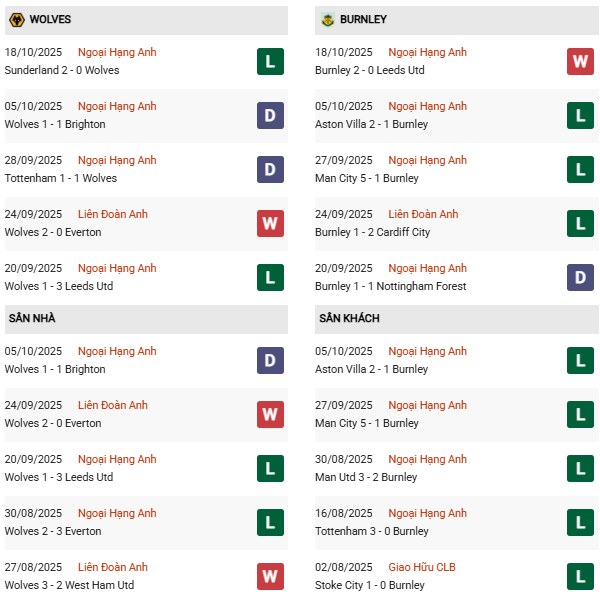
Task: Select the SÂN KHÁCH section header
Action: coord(349,318)
